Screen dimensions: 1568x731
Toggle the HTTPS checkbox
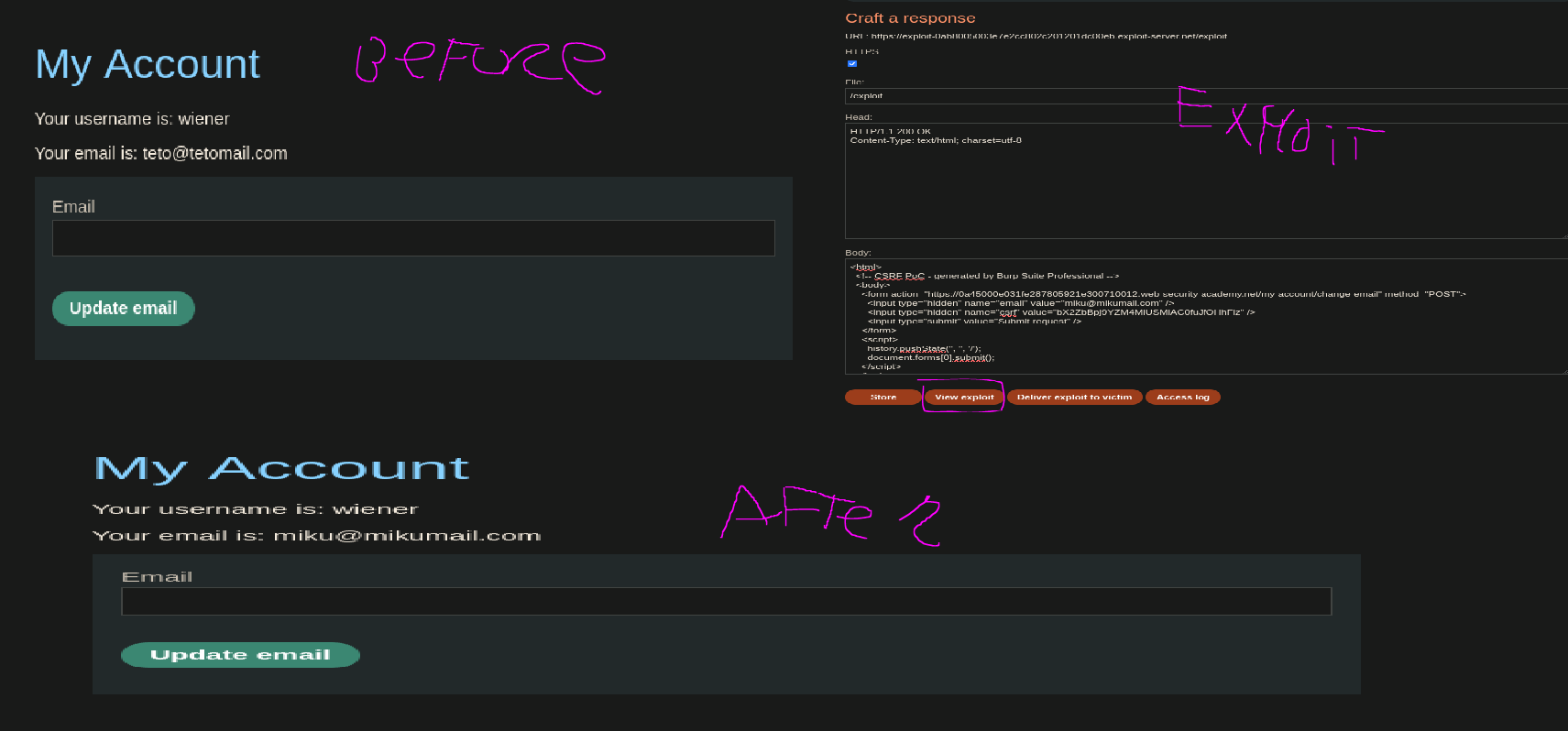[x=852, y=64]
